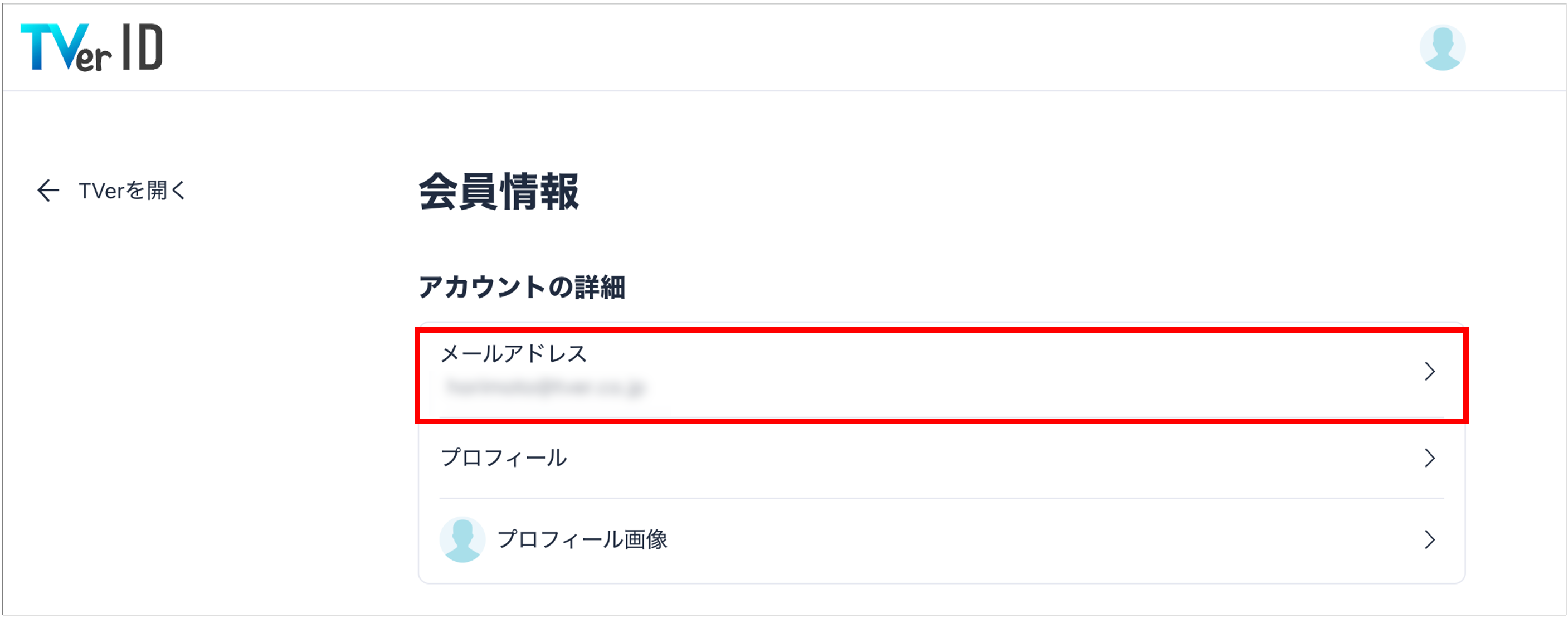Image resolution: width=1568 pixels, height=618 pixels.
Task: Expand the メールアドレス row chevron
Action: coord(1429,371)
